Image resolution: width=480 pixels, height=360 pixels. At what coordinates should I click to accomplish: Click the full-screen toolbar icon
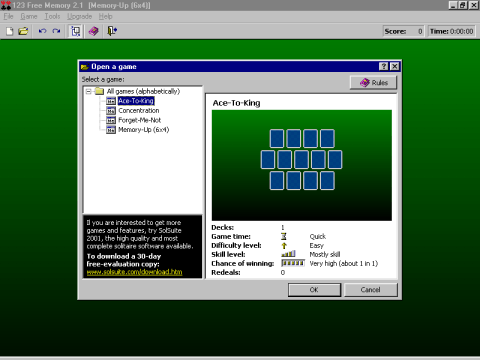coord(76,31)
